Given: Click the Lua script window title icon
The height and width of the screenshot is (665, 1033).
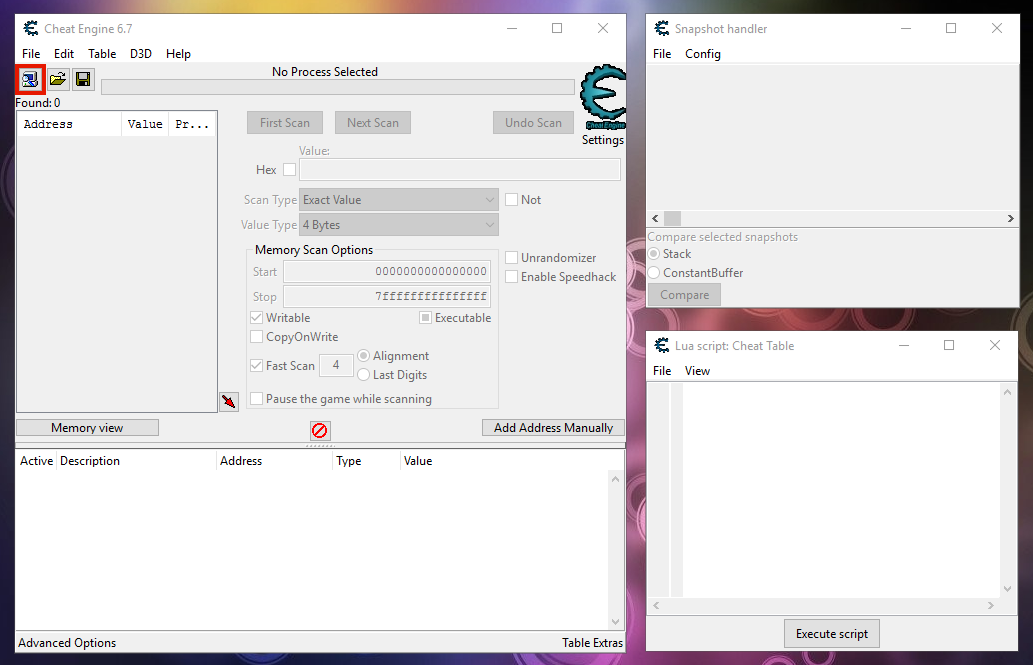Looking at the screenshot, I should (661, 346).
